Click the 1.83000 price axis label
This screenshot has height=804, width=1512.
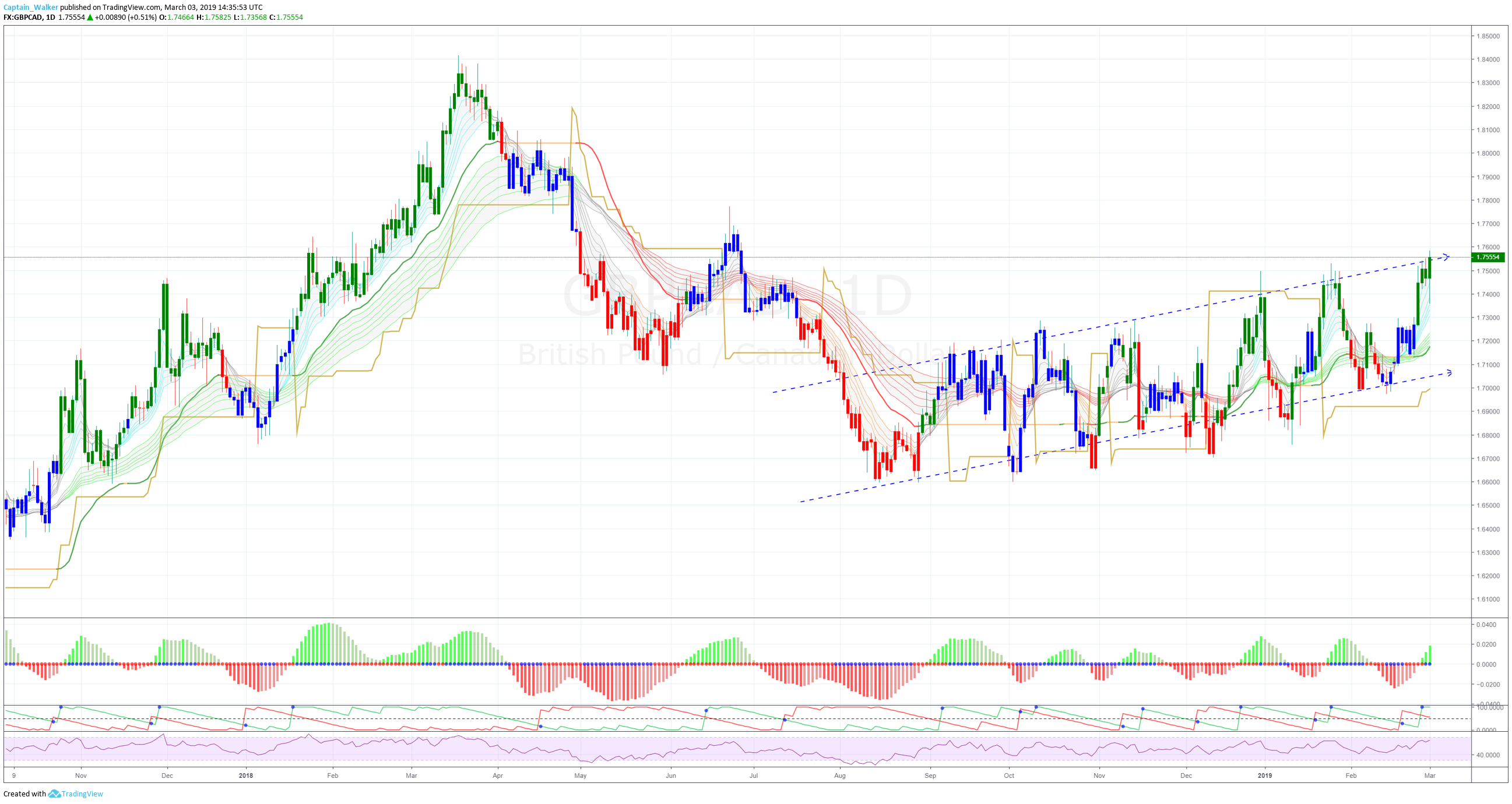pyautogui.click(x=1488, y=83)
